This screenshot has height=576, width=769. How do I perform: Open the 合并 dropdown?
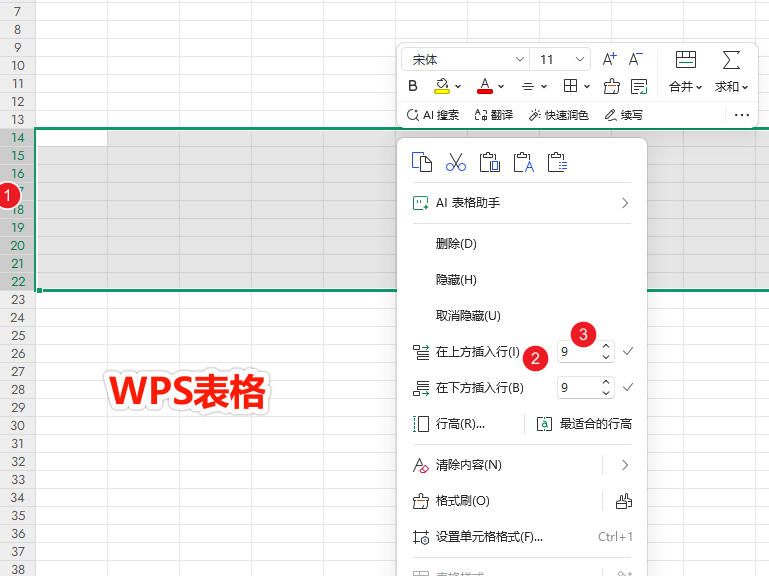(x=686, y=87)
